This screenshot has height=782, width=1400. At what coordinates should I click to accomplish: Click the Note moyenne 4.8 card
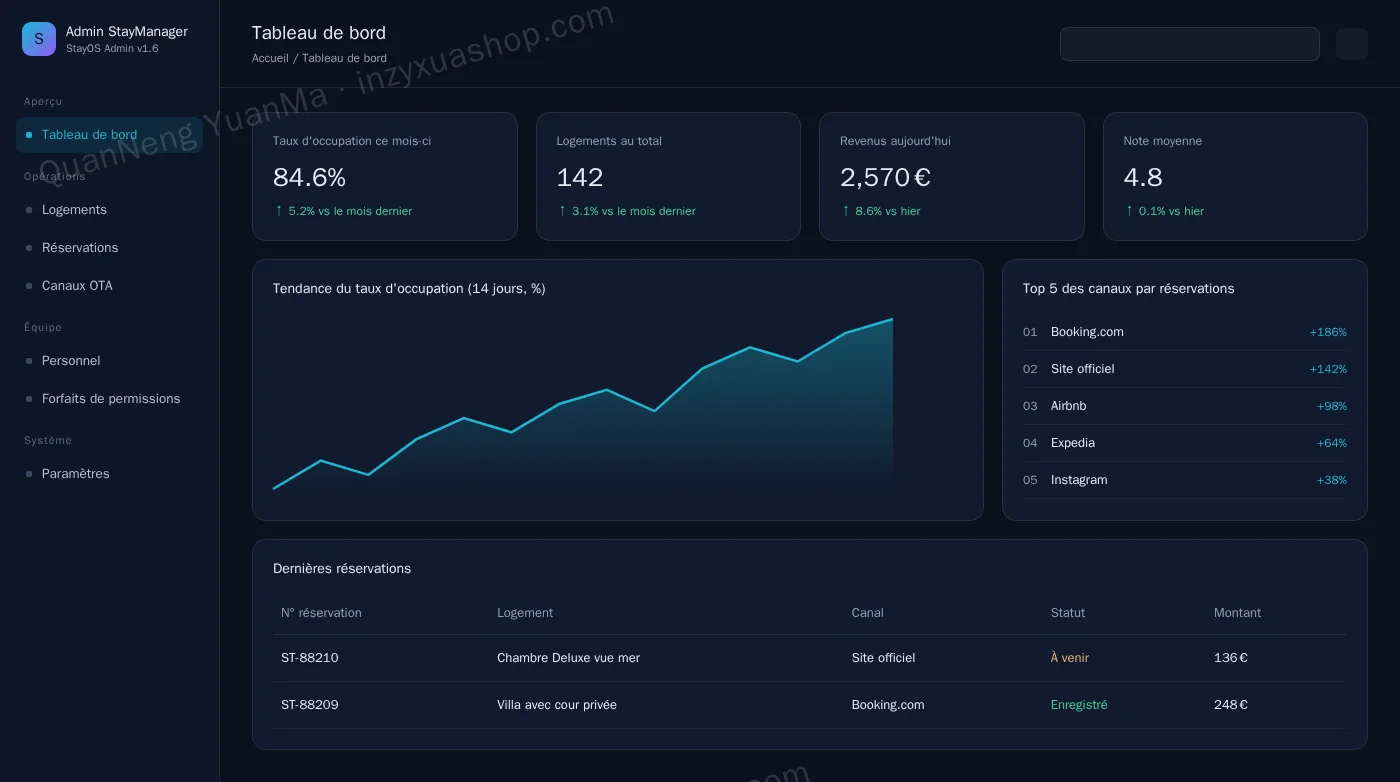1235,176
